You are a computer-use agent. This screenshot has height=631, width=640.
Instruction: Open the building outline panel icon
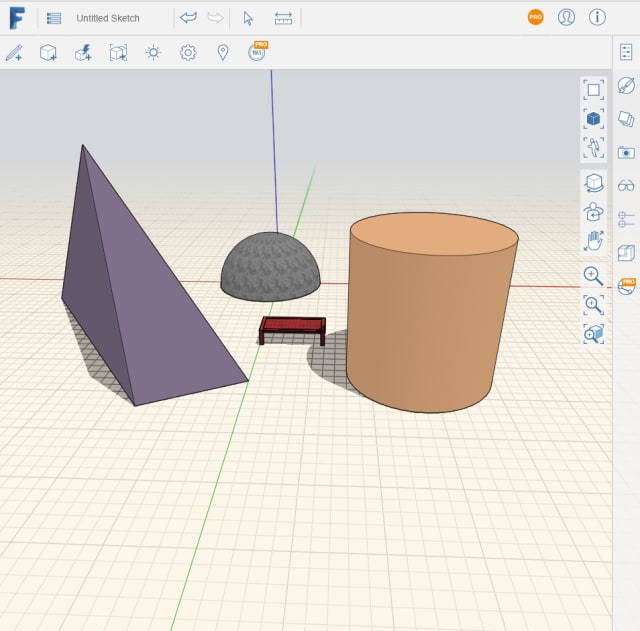(x=626, y=253)
